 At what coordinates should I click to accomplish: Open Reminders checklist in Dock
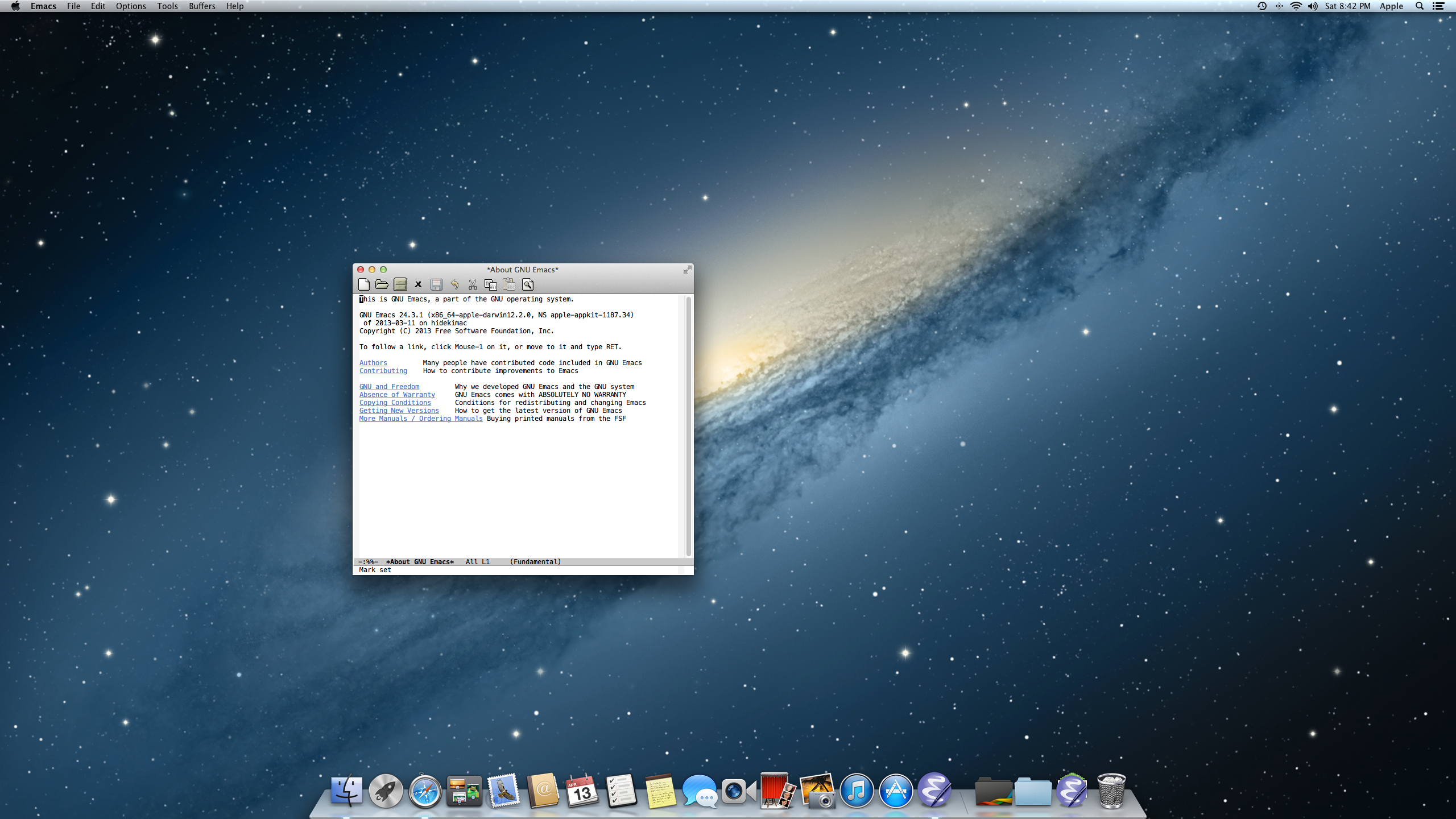coord(621,791)
